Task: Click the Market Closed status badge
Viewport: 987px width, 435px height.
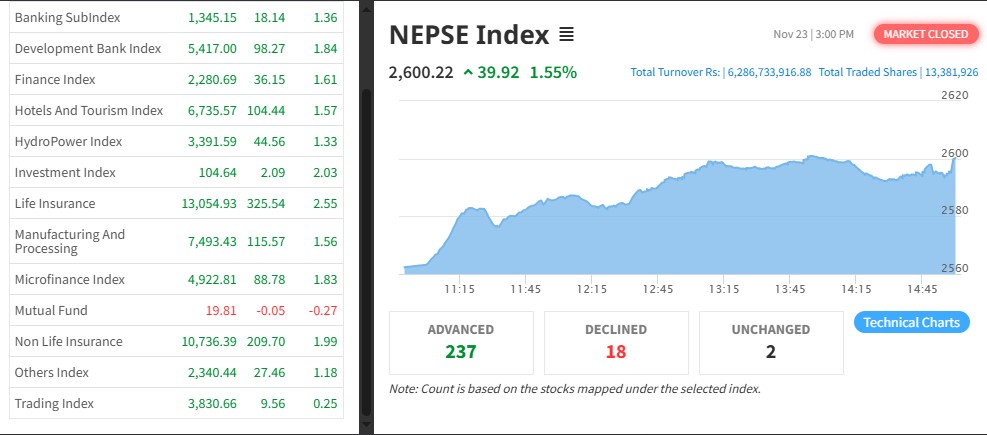Action: (925, 34)
